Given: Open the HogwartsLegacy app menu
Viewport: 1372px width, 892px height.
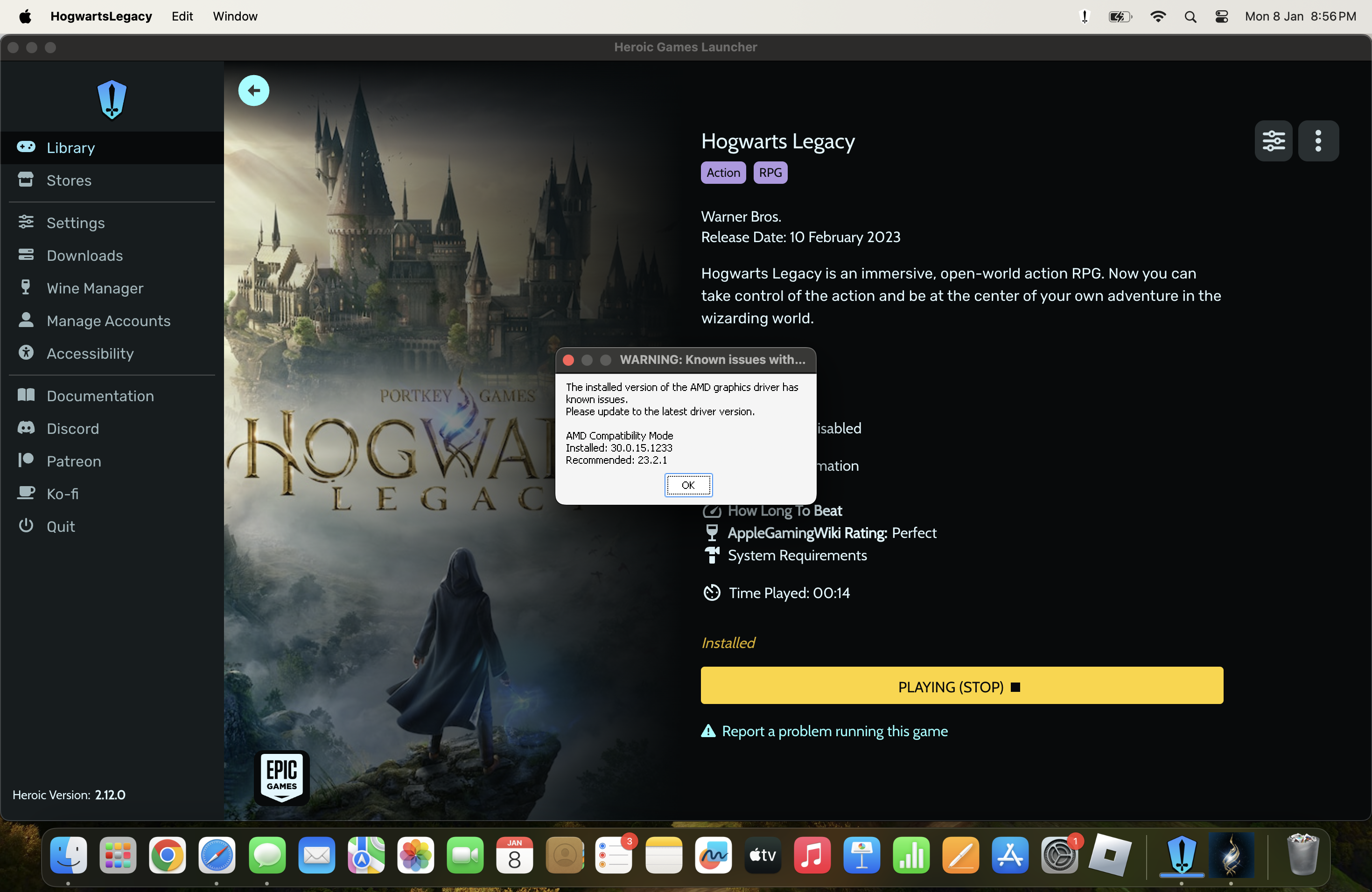Looking at the screenshot, I should click(101, 16).
